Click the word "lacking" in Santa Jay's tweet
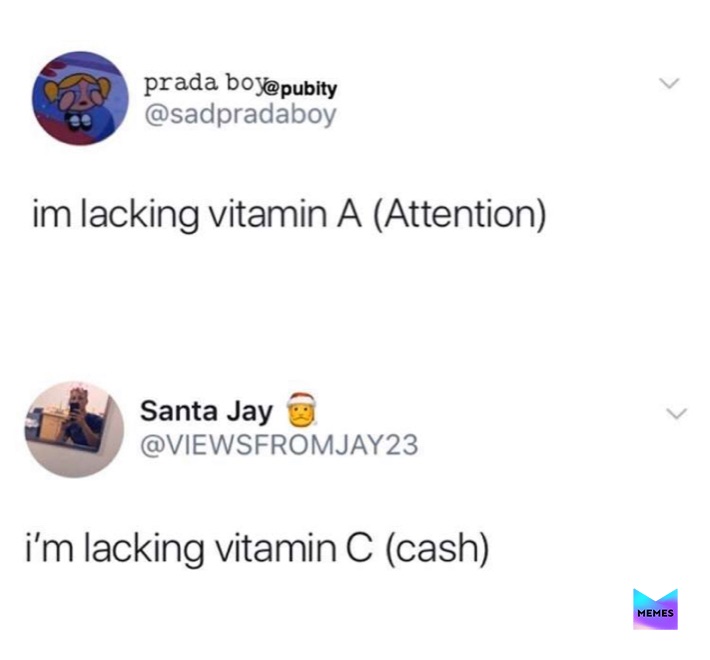The height and width of the screenshot is (660, 710). [144, 548]
